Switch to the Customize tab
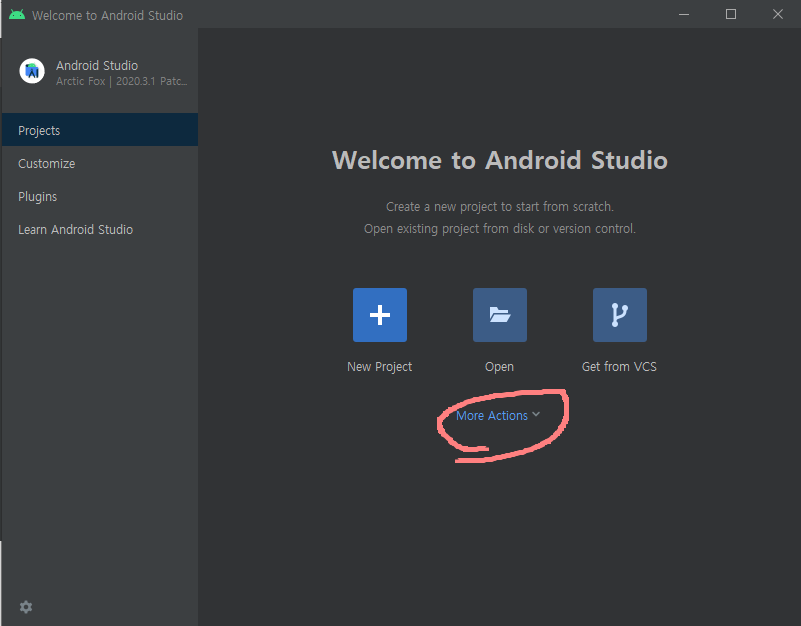 [x=100, y=163]
